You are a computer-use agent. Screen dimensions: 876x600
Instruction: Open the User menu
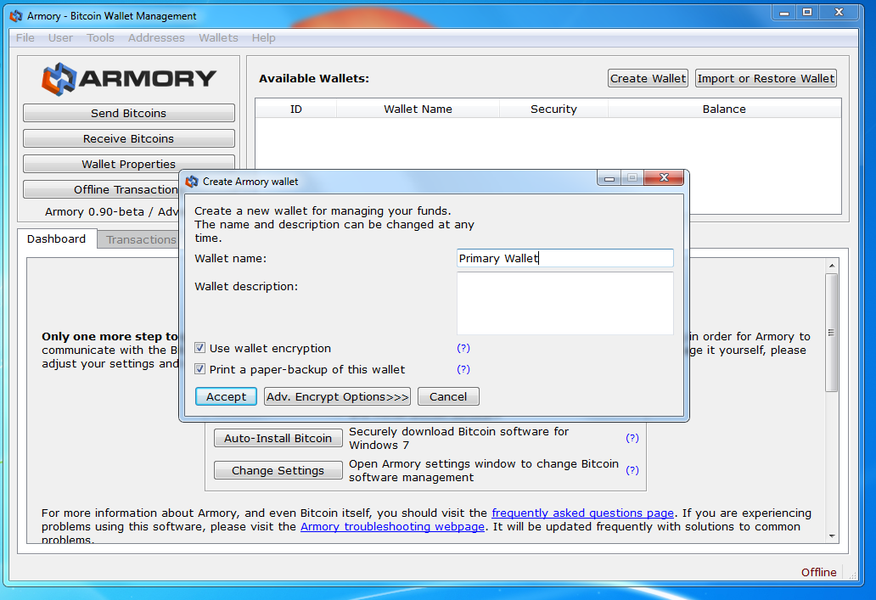point(60,38)
